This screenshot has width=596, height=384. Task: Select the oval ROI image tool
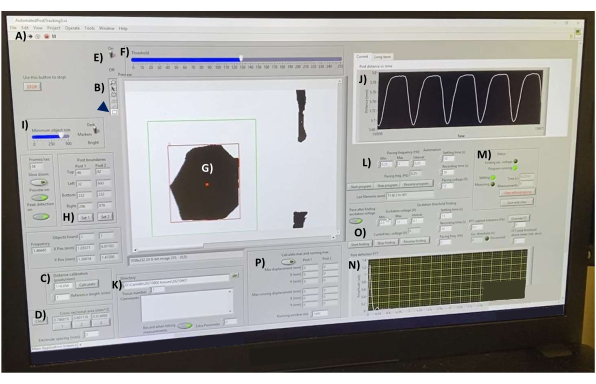tap(113, 95)
